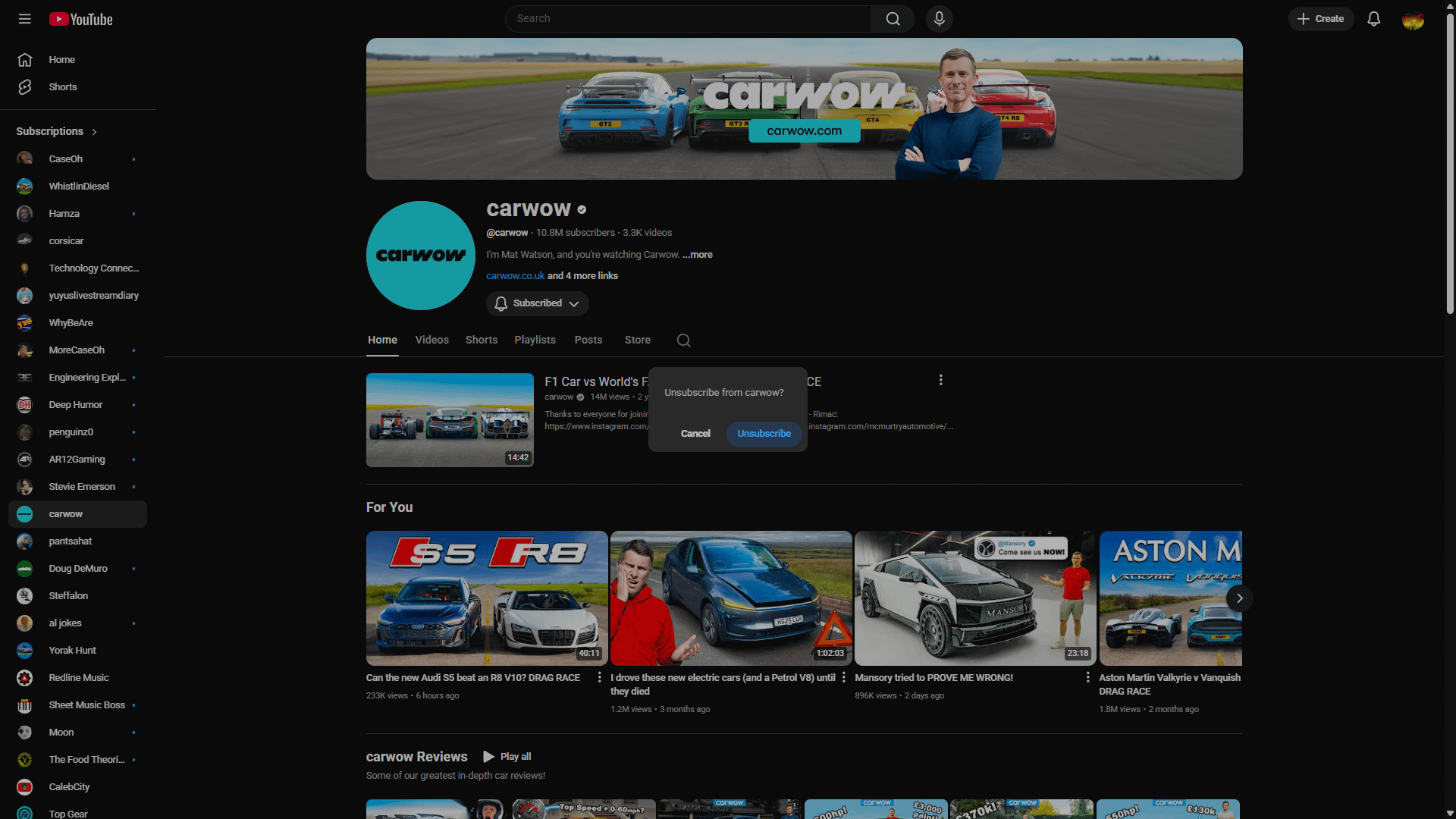
Task: Click the search magnifier button
Action: [x=893, y=19]
